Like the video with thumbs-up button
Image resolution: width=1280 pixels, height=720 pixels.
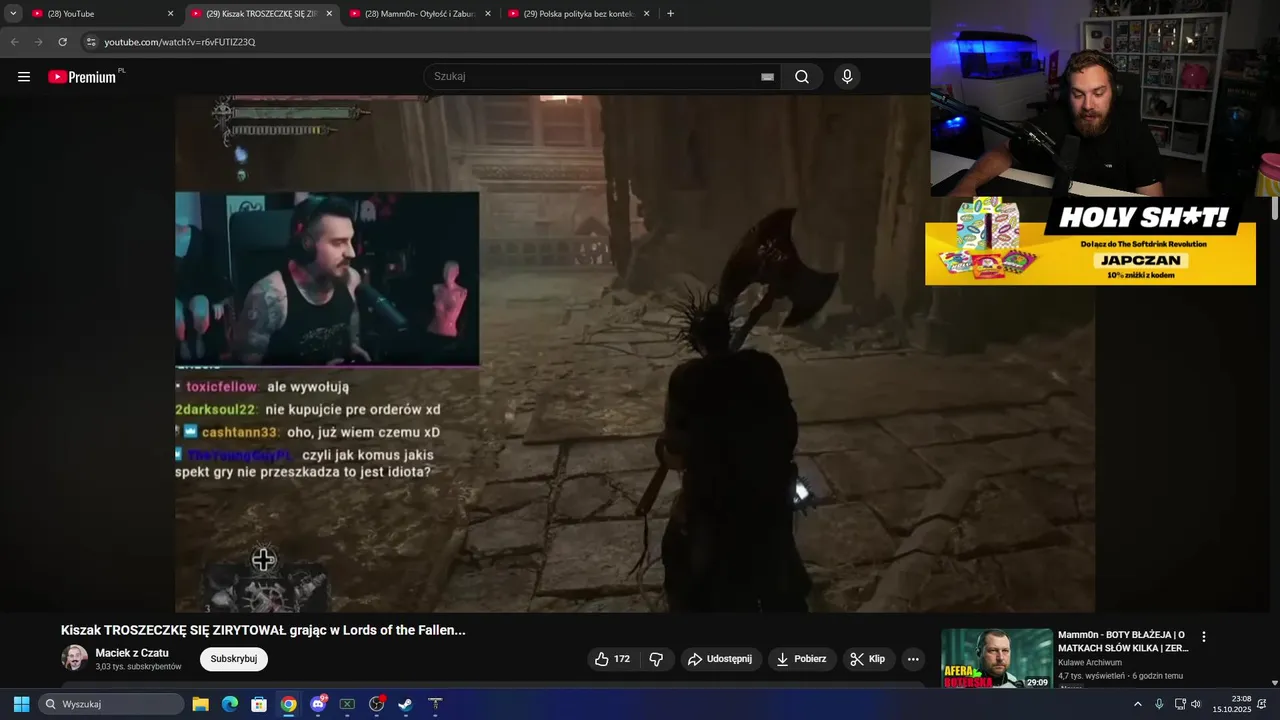[612, 659]
